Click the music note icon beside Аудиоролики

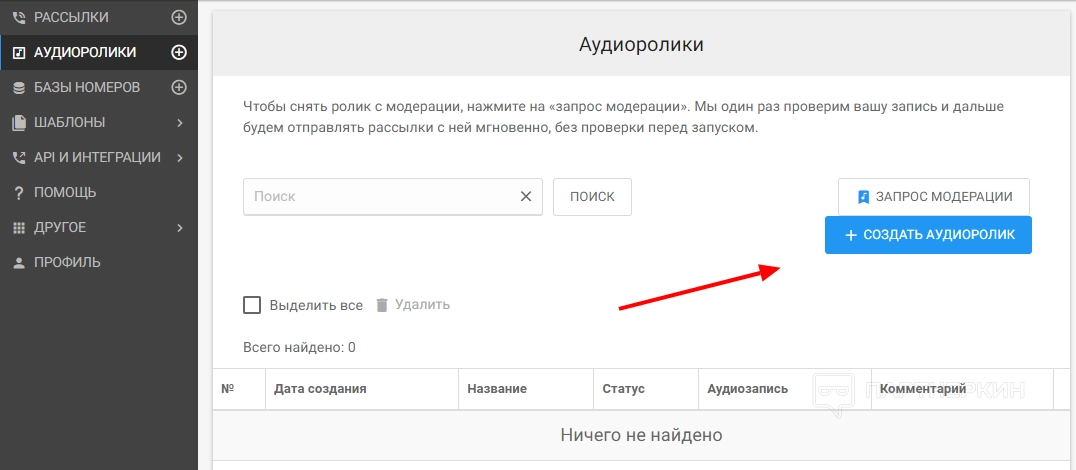[x=19, y=53]
